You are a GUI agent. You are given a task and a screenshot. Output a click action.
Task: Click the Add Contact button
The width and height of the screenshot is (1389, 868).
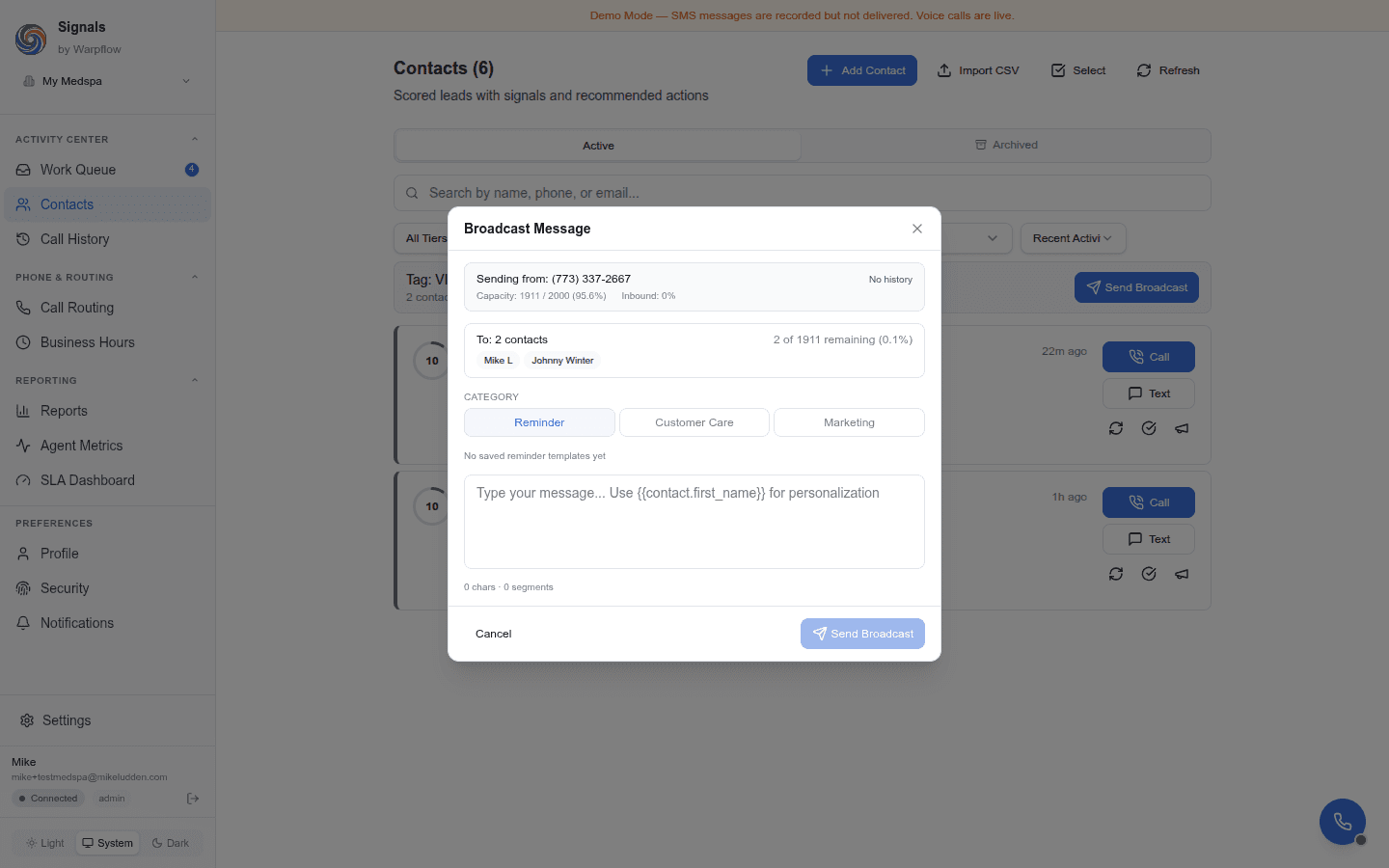click(x=861, y=70)
